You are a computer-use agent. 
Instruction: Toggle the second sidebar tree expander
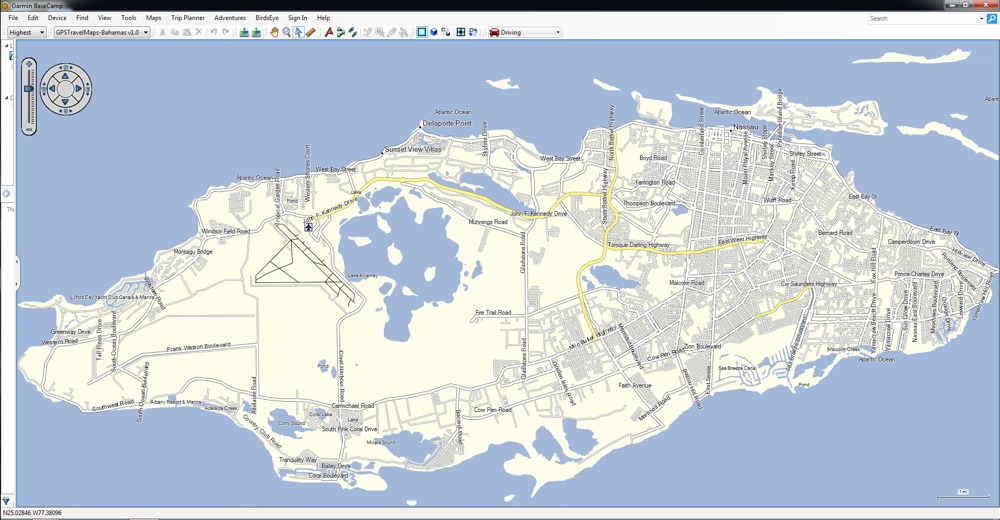pyautogui.click(x=7, y=98)
